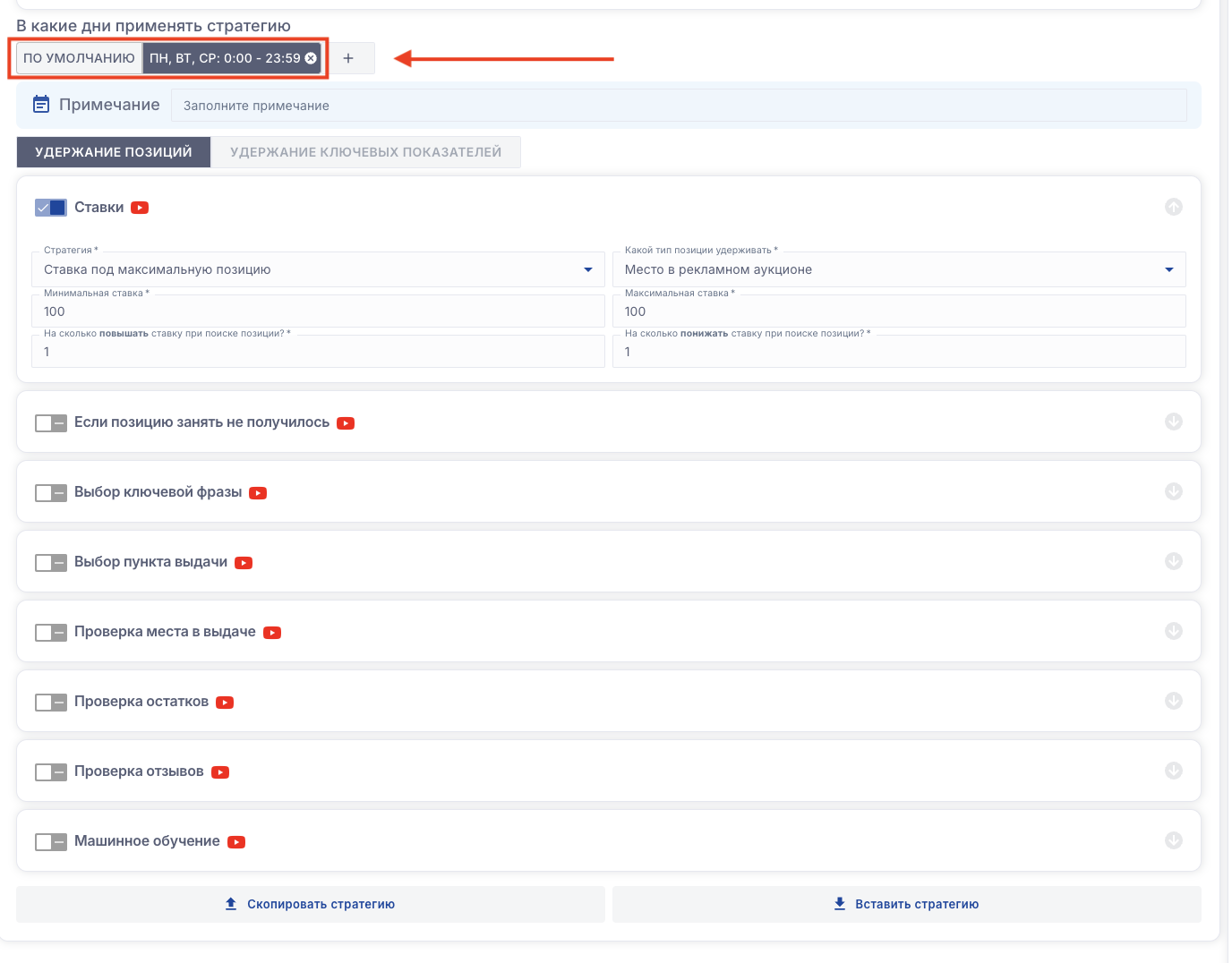This screenshot has height=963, width=1232.
Task: Expand the Проверка места в выдаче section
Action: pyautogui.click(x=1173, y=631)
